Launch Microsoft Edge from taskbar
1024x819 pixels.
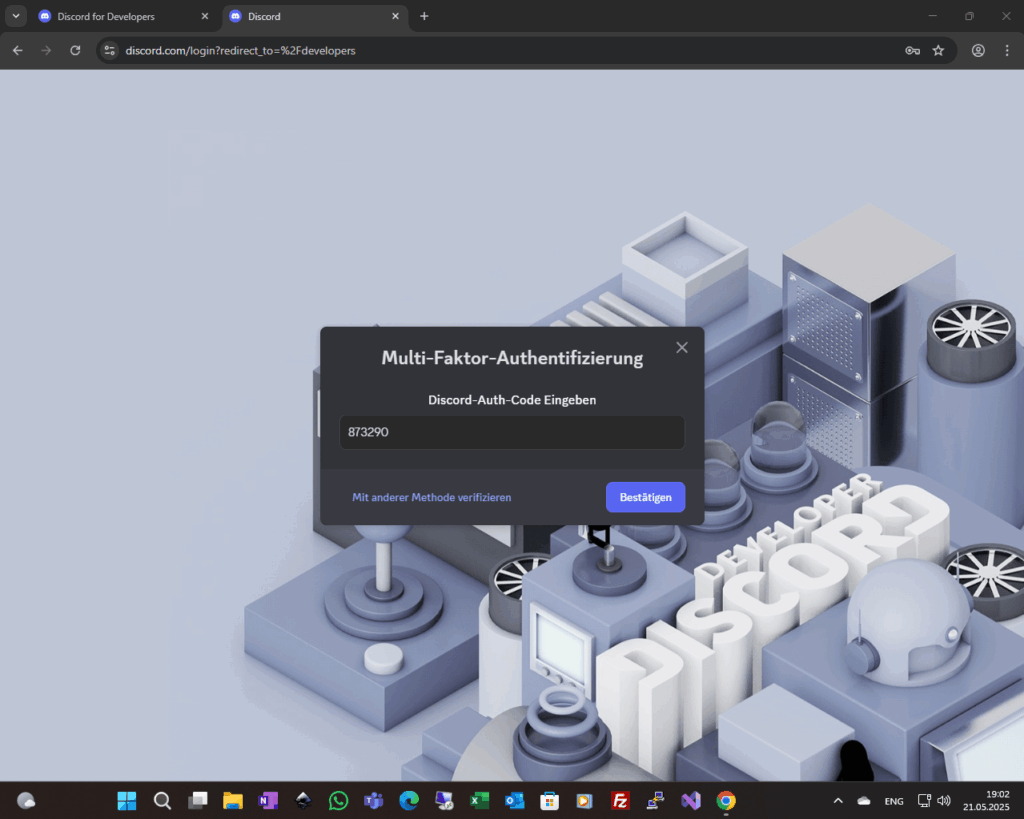409,801
